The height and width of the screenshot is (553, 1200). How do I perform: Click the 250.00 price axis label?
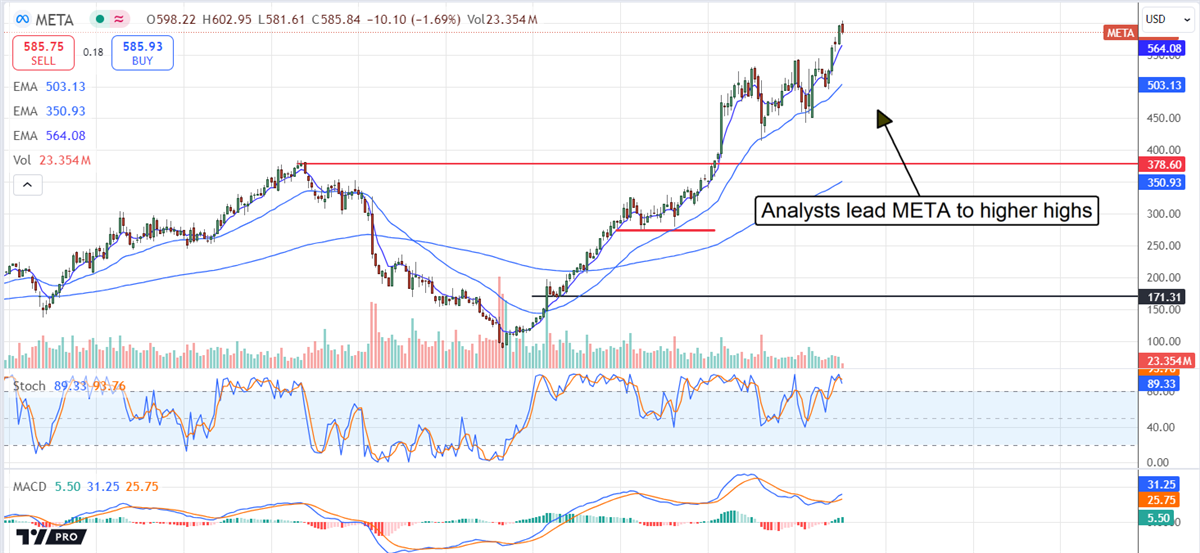tap(1163, 246)
